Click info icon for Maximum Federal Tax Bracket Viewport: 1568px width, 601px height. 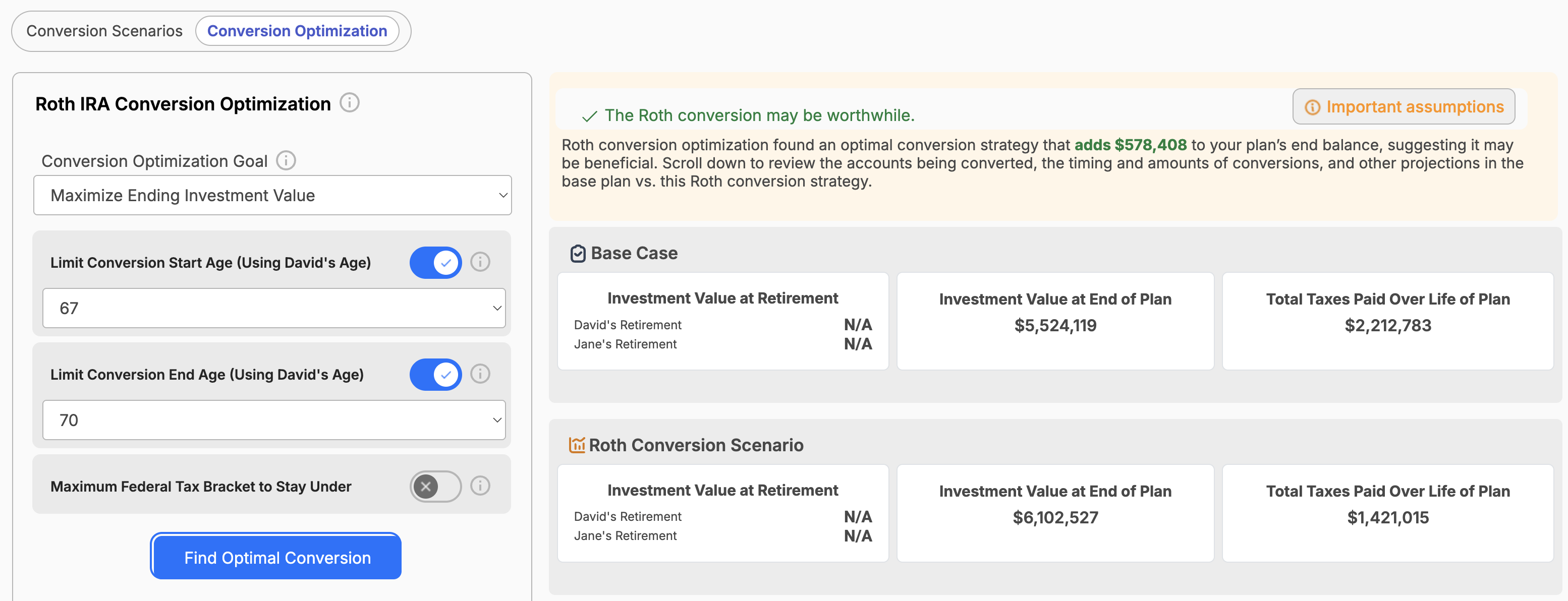pyautogui.click(x=480, y=486)
